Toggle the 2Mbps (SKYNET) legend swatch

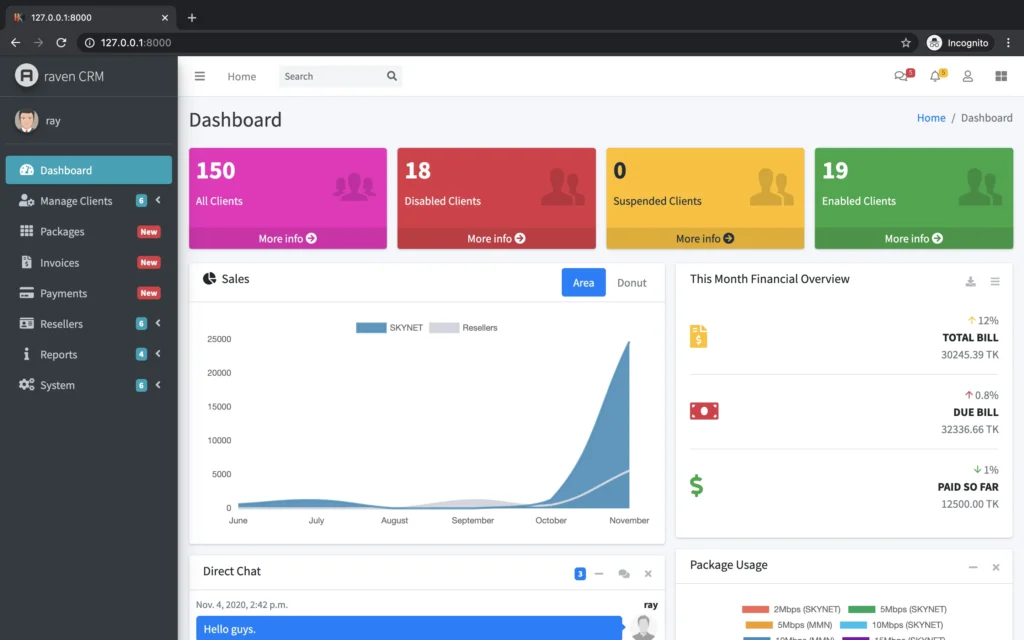(x=756, y=609)
